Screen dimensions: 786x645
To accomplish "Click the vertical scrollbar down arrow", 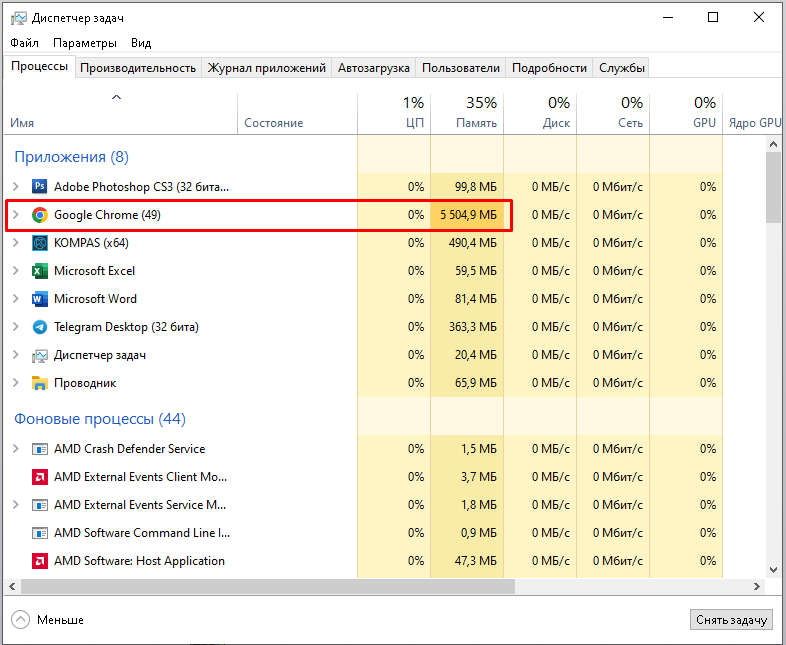I will [x=774, y=569].
